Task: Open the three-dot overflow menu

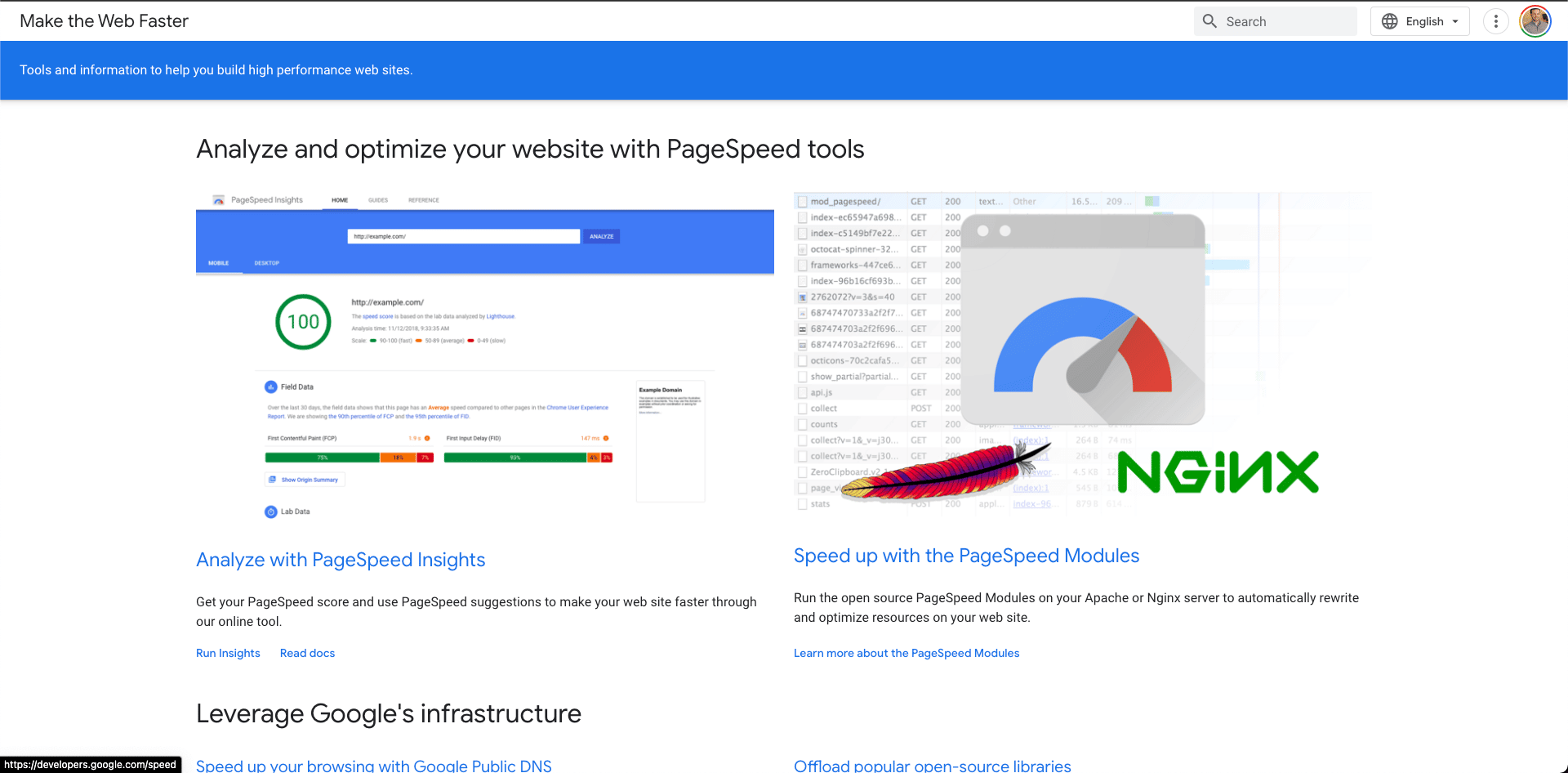Action: click(x=1496, y=21)
